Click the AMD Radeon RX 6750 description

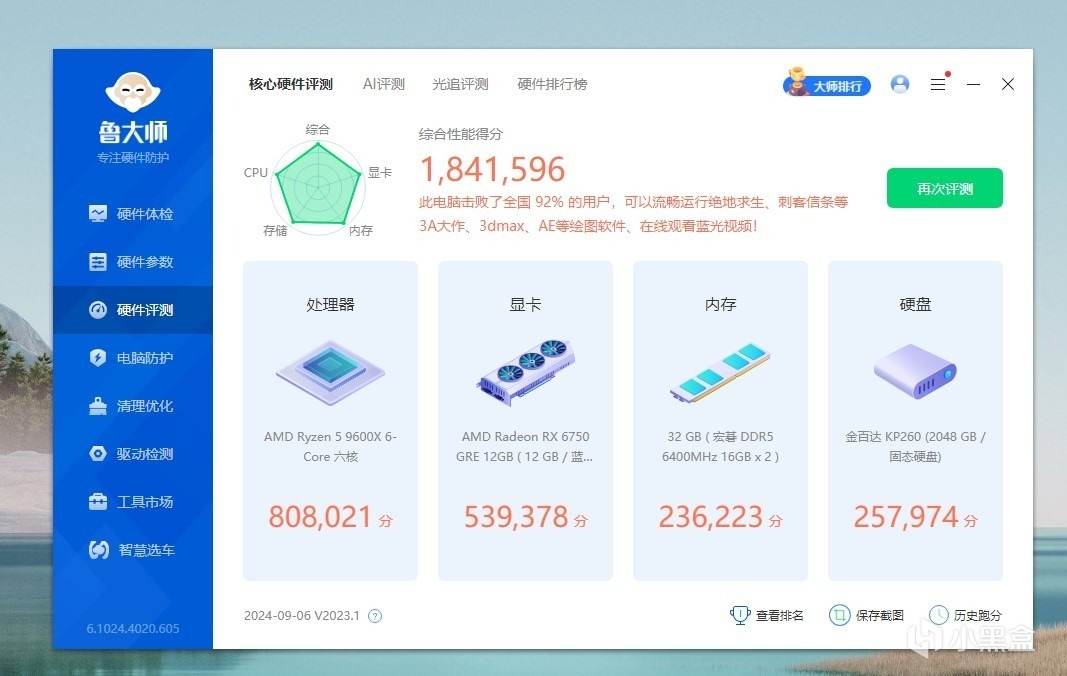(525, 447)
